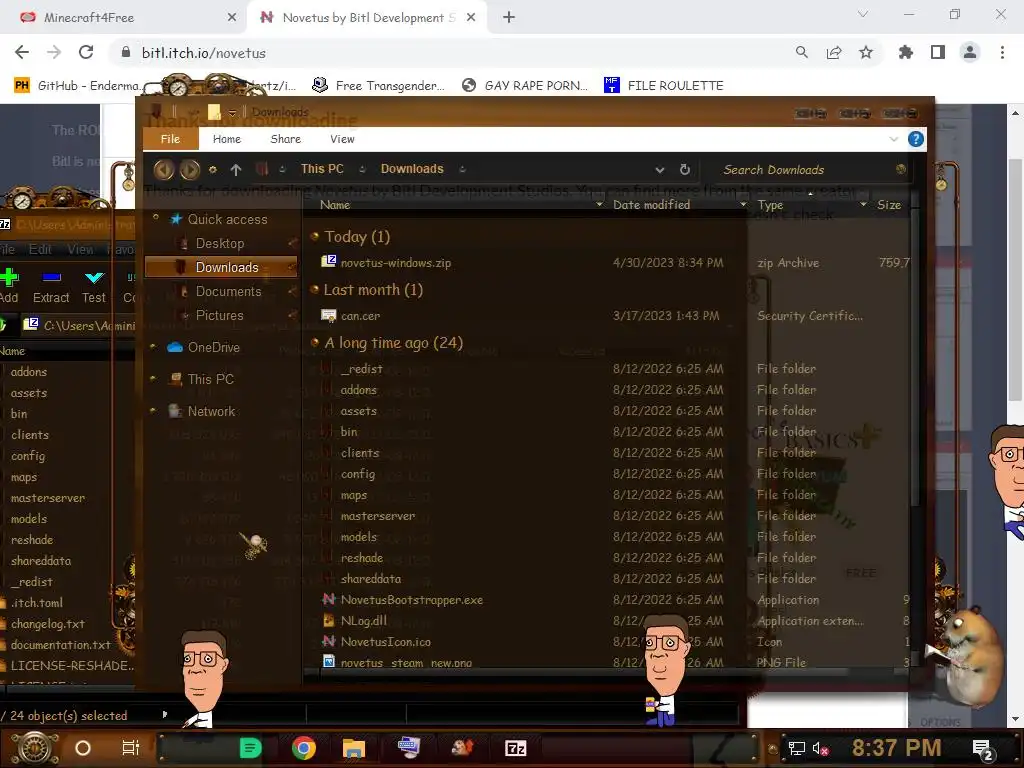Select Documents in navigation pane
The height and width of the screenshot is (768, 1024).
pyautogui.click(x=228, y=291)
